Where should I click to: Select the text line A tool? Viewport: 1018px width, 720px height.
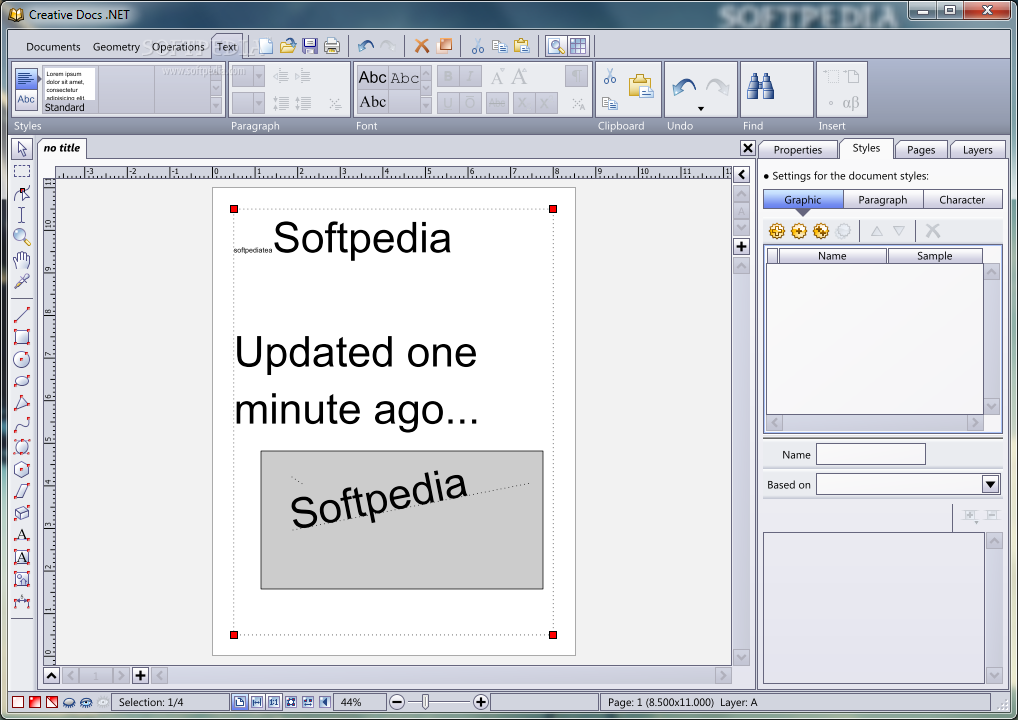[x=22, y=536]
